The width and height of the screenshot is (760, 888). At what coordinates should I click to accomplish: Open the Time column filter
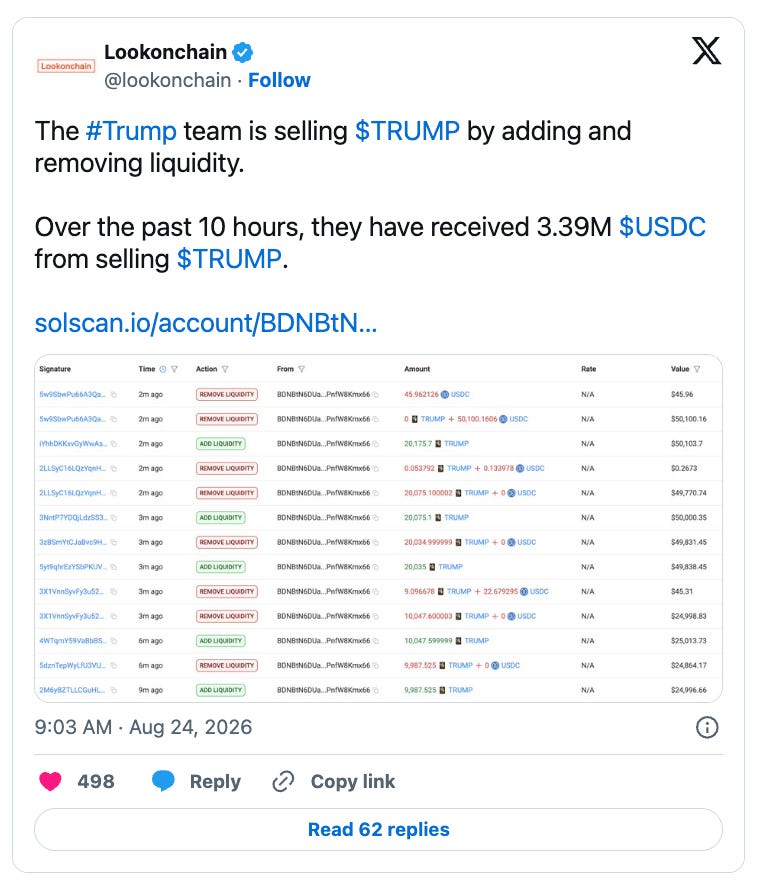174,369
